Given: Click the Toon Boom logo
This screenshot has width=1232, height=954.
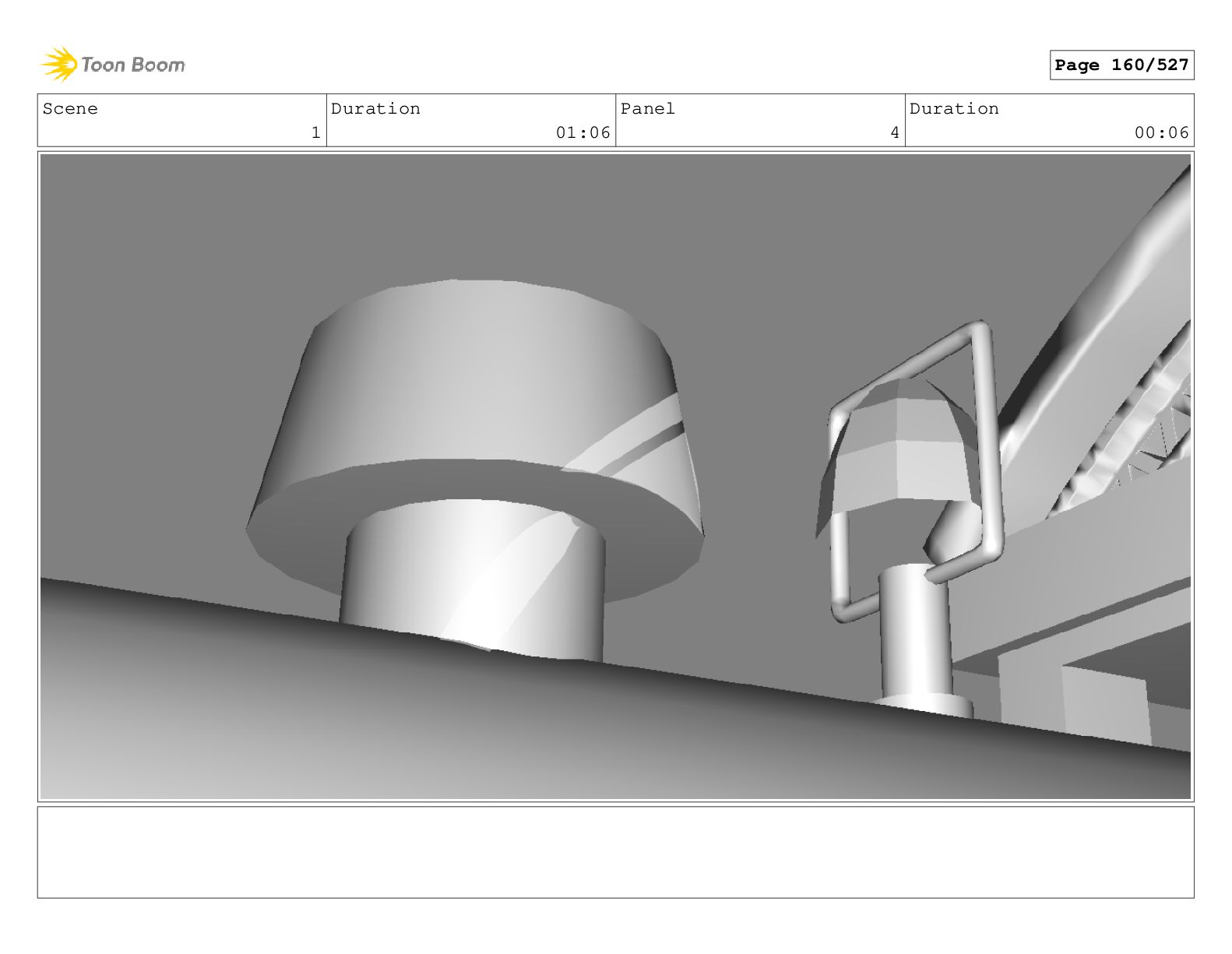Looking at the screenshot, I should pyautogui.click(x=113, y=65).
